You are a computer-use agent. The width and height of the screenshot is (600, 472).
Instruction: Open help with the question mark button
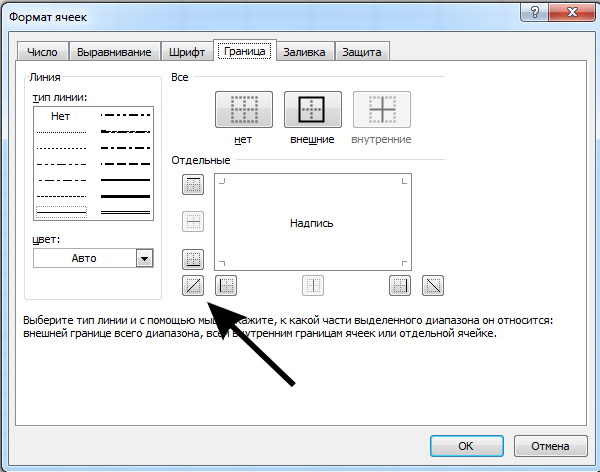click(535, 12)
